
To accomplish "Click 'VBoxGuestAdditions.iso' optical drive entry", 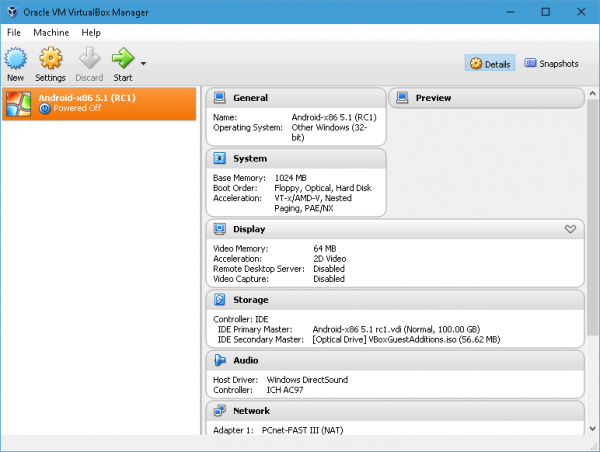I will coord(406,339).
